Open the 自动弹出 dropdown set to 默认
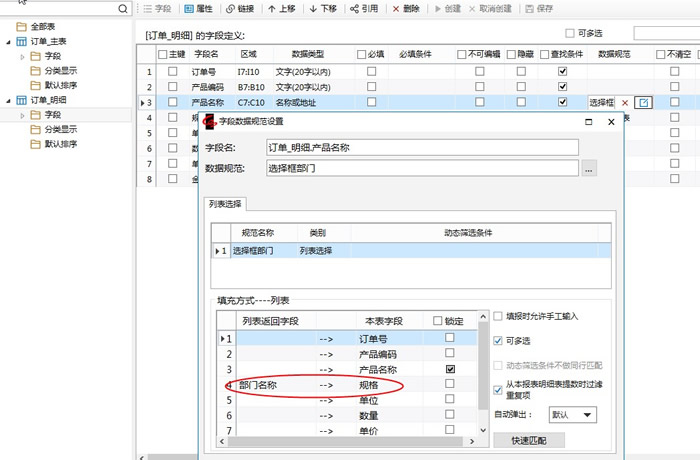 click(x=573, y=414)
